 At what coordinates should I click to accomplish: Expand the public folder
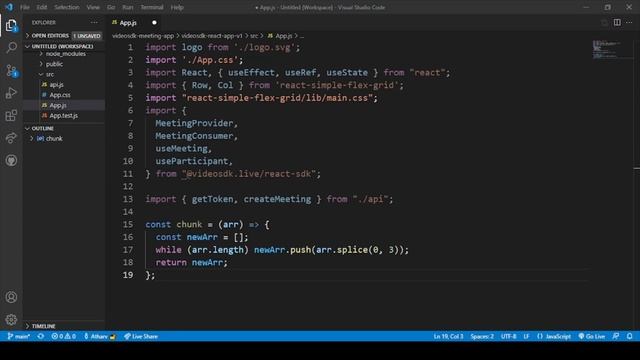click(x=54, y=64)
